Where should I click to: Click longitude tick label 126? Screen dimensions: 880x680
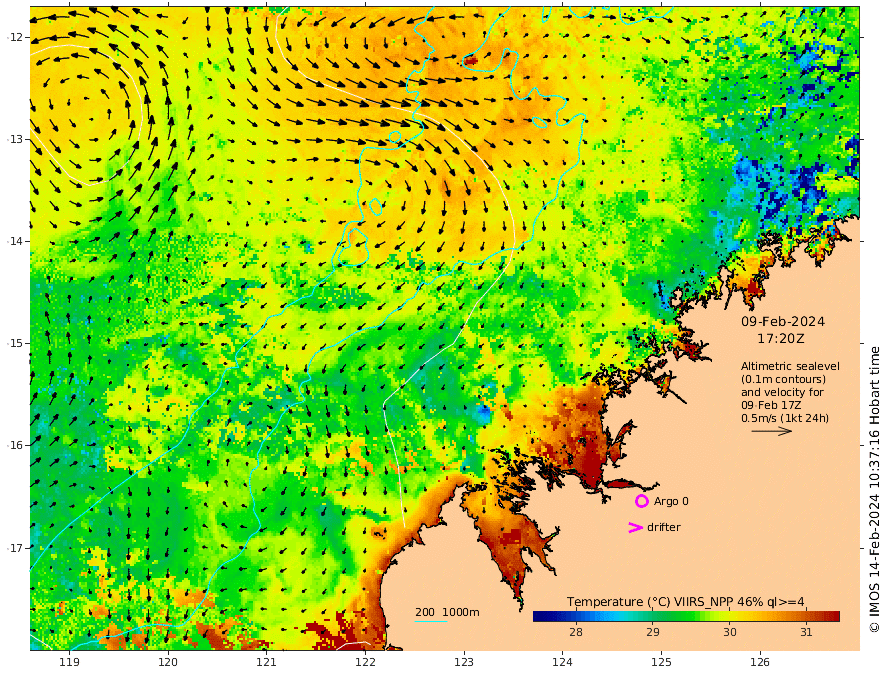(x=760, y=662)
